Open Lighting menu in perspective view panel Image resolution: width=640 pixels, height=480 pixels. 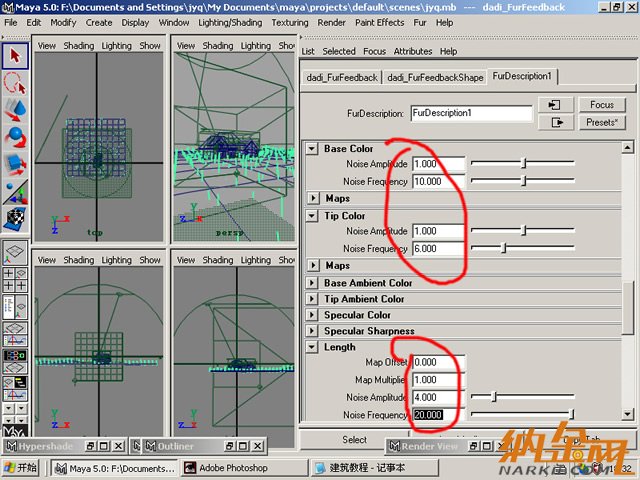[256, 46]
